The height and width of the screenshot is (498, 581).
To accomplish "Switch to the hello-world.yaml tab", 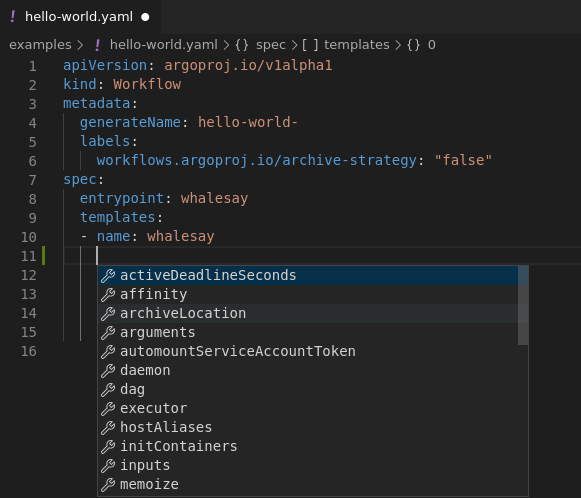I will pos(80,17).
